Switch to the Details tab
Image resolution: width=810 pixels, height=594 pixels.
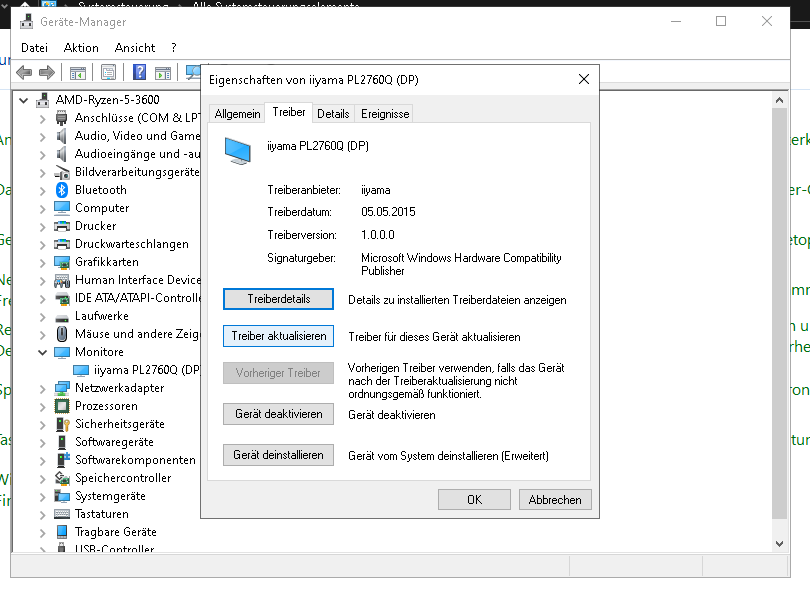[x=333, y=114]
